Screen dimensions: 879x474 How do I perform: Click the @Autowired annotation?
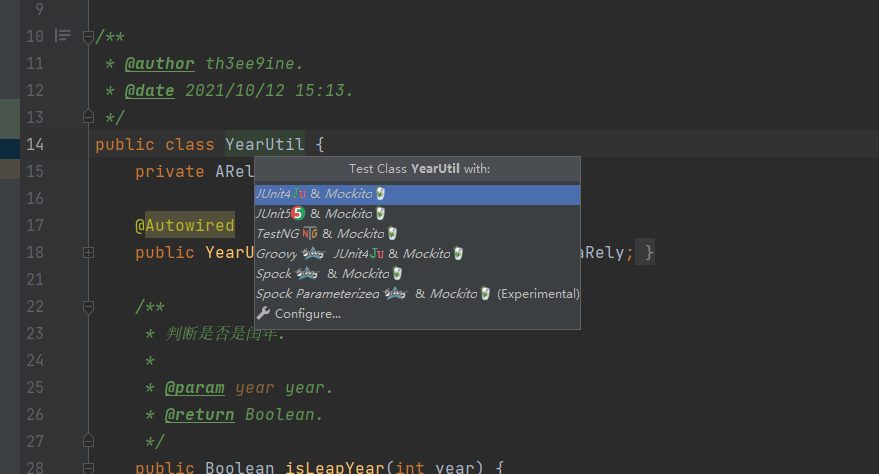click(185, 225)
